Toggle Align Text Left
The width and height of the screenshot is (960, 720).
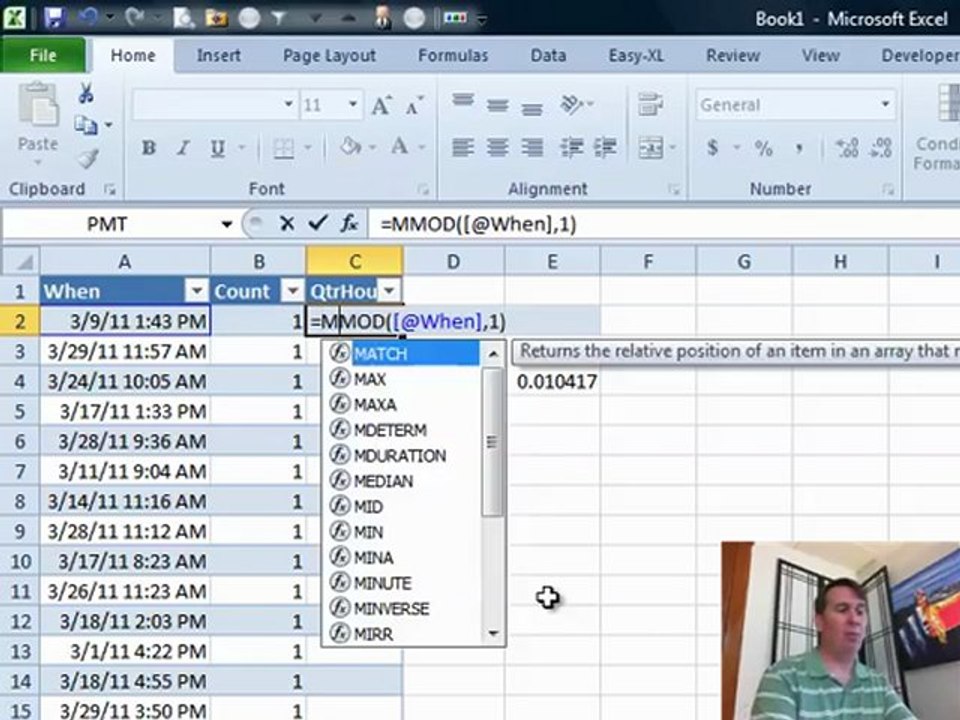tap(463, 148)
